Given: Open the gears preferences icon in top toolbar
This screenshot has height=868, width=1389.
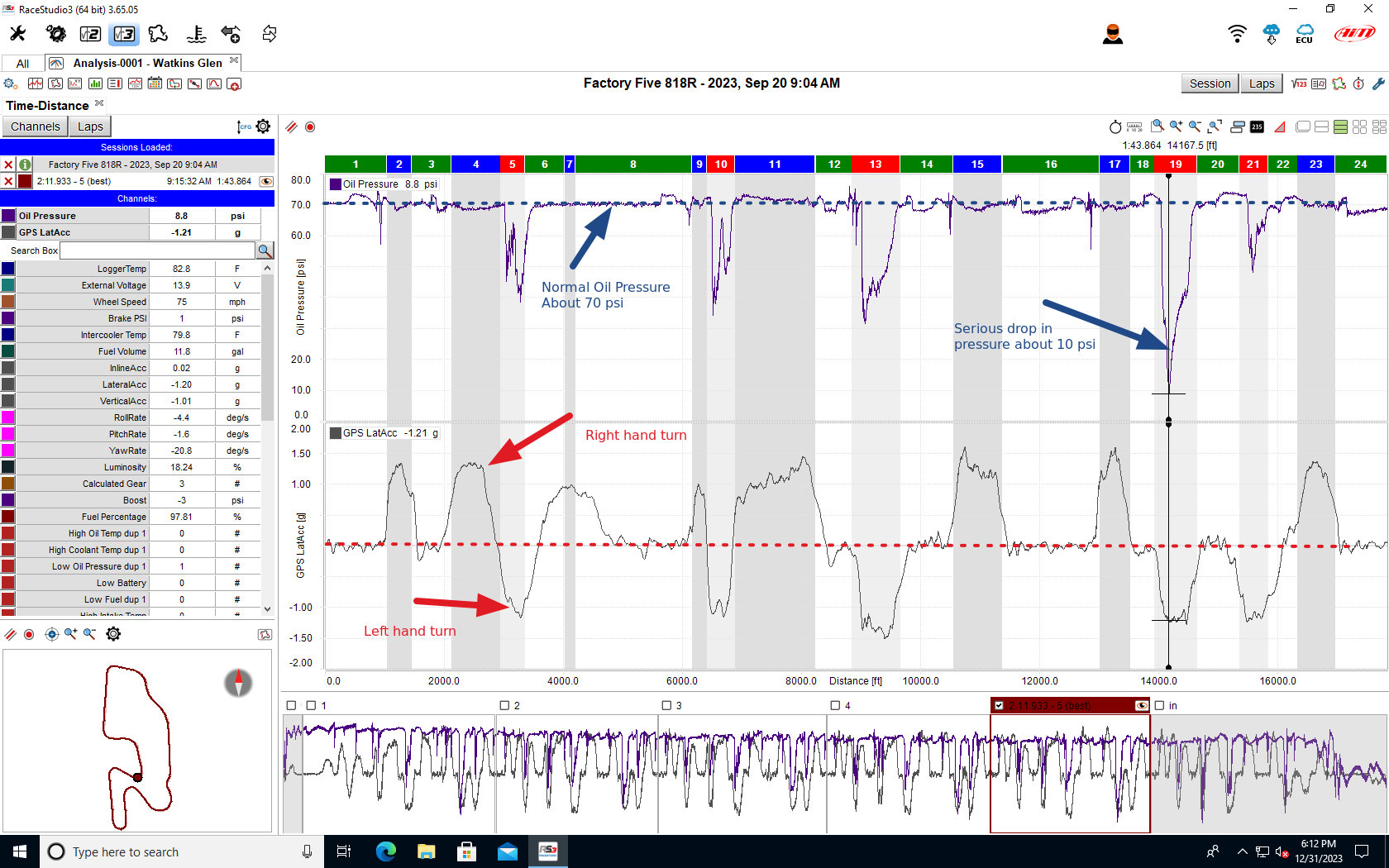Looking at the screenshot, I should coord(55,34).
